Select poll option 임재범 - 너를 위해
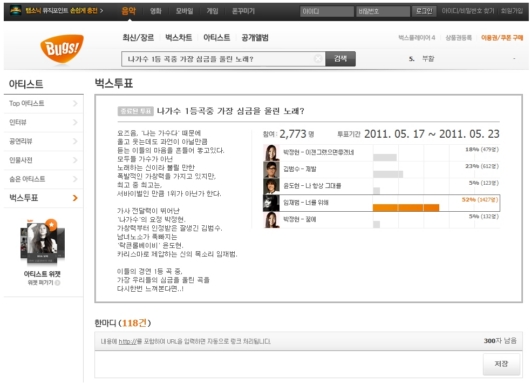The width and height of the screenshot is (531, 383). pos(306,203)
